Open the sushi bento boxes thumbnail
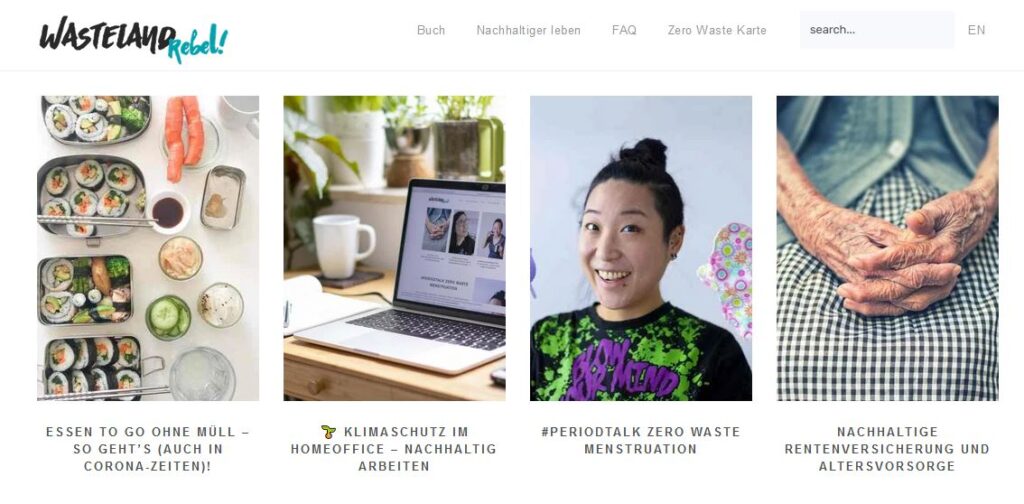The image size is (1024, 504). click(x=148, y=248)
